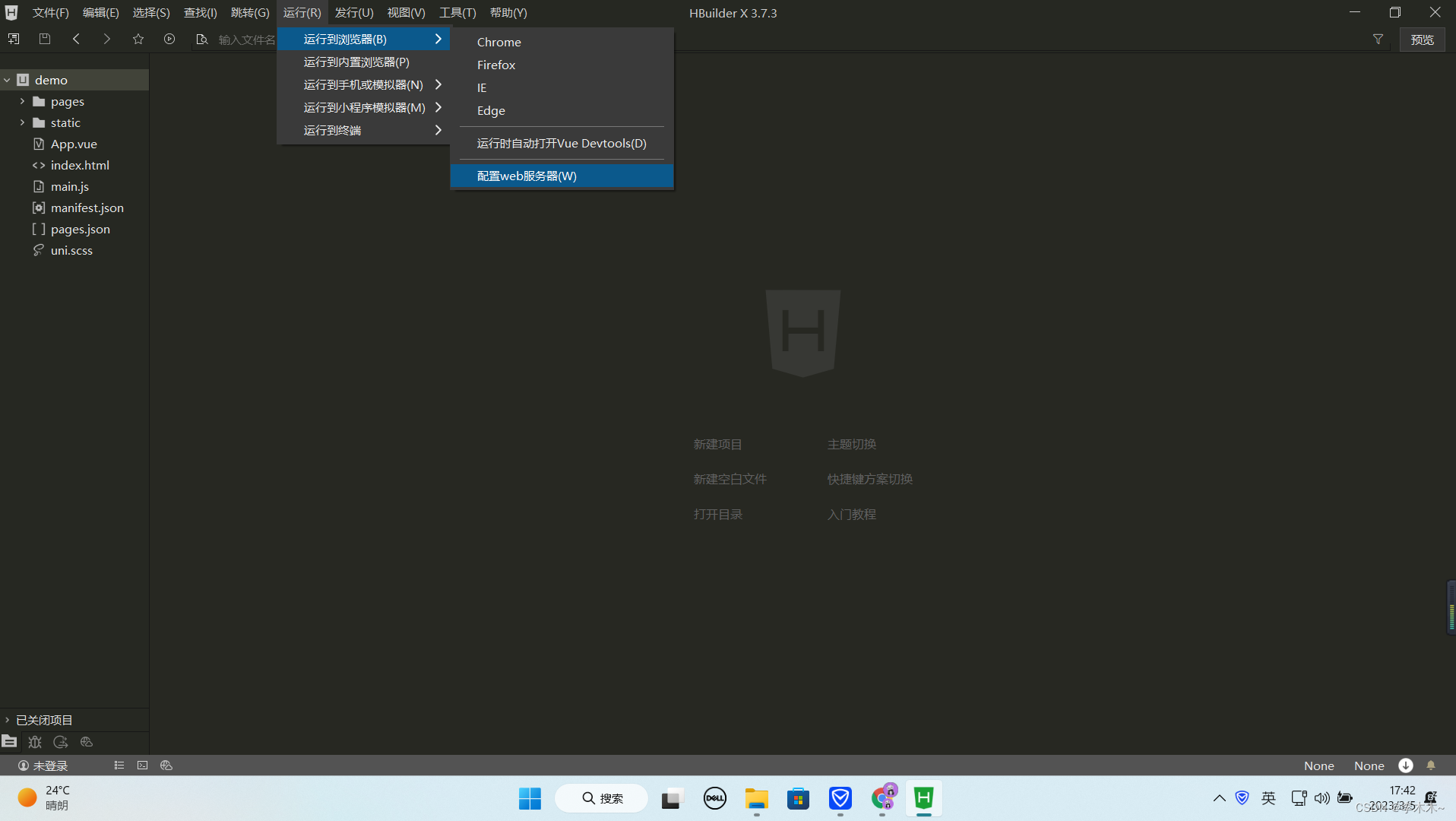The height and width of the screenshot is (821, 1456).
Task: Open notifications bell in HBuilder status bar
Action: (1431, 766)
